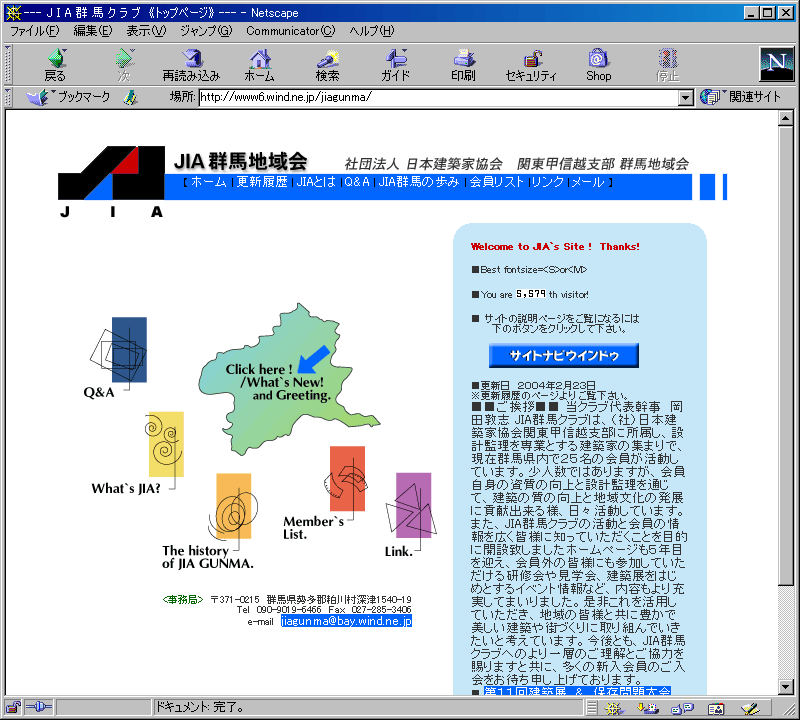Open Security (セキュリティ) toolbar icon
This screenshot has width=800, height=720.
(x=531, y=65)
